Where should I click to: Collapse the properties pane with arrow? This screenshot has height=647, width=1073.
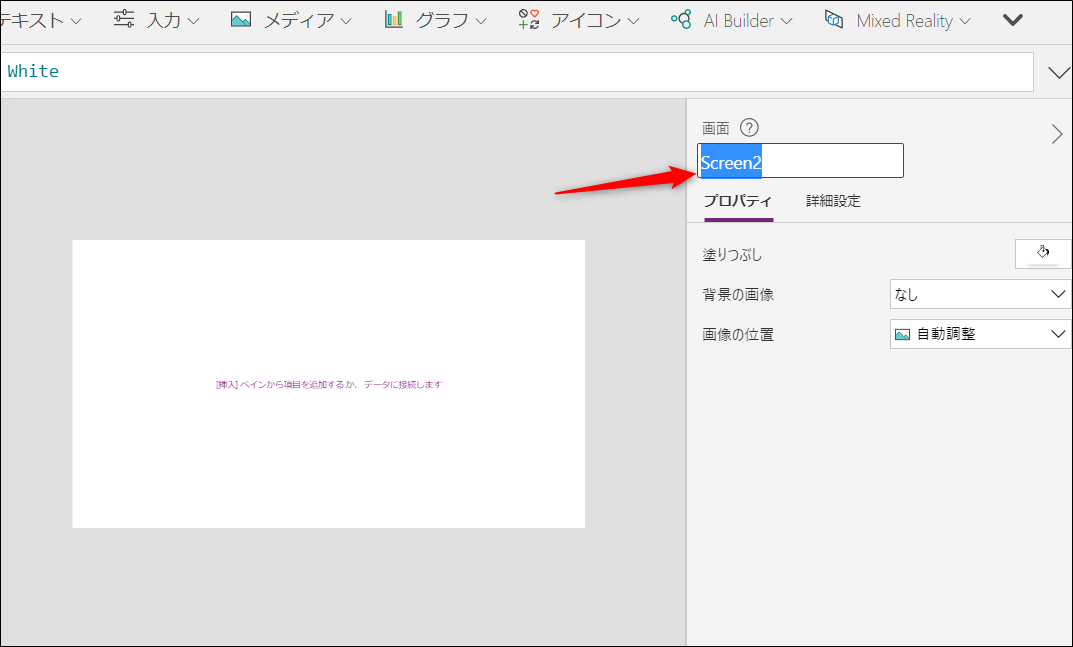pos(1057,134)
